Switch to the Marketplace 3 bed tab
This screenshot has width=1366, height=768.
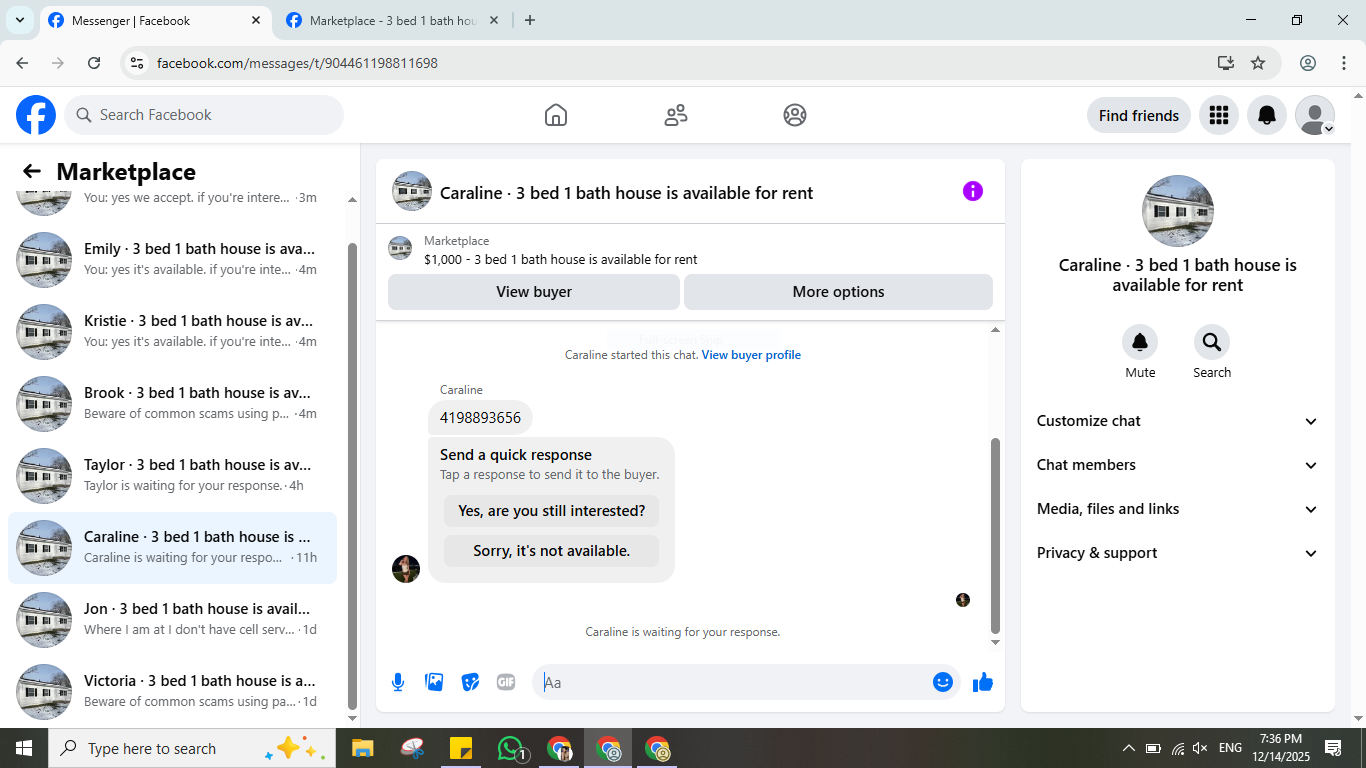click(x=392, y=20)
